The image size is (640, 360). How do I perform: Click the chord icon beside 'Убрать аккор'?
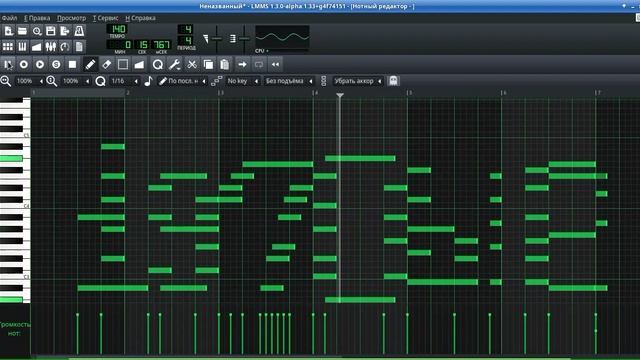pyautogui.click(x=324, y=81)
